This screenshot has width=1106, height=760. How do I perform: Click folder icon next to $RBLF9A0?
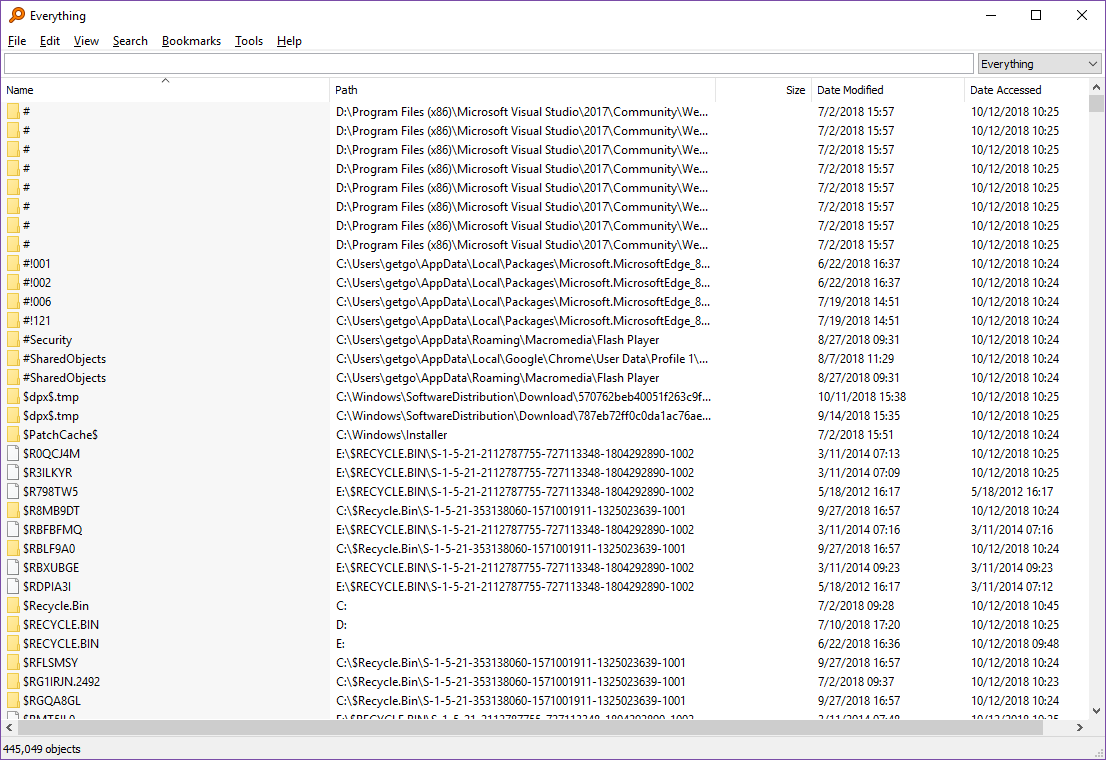pyautogui.click(x=13, y=548)
